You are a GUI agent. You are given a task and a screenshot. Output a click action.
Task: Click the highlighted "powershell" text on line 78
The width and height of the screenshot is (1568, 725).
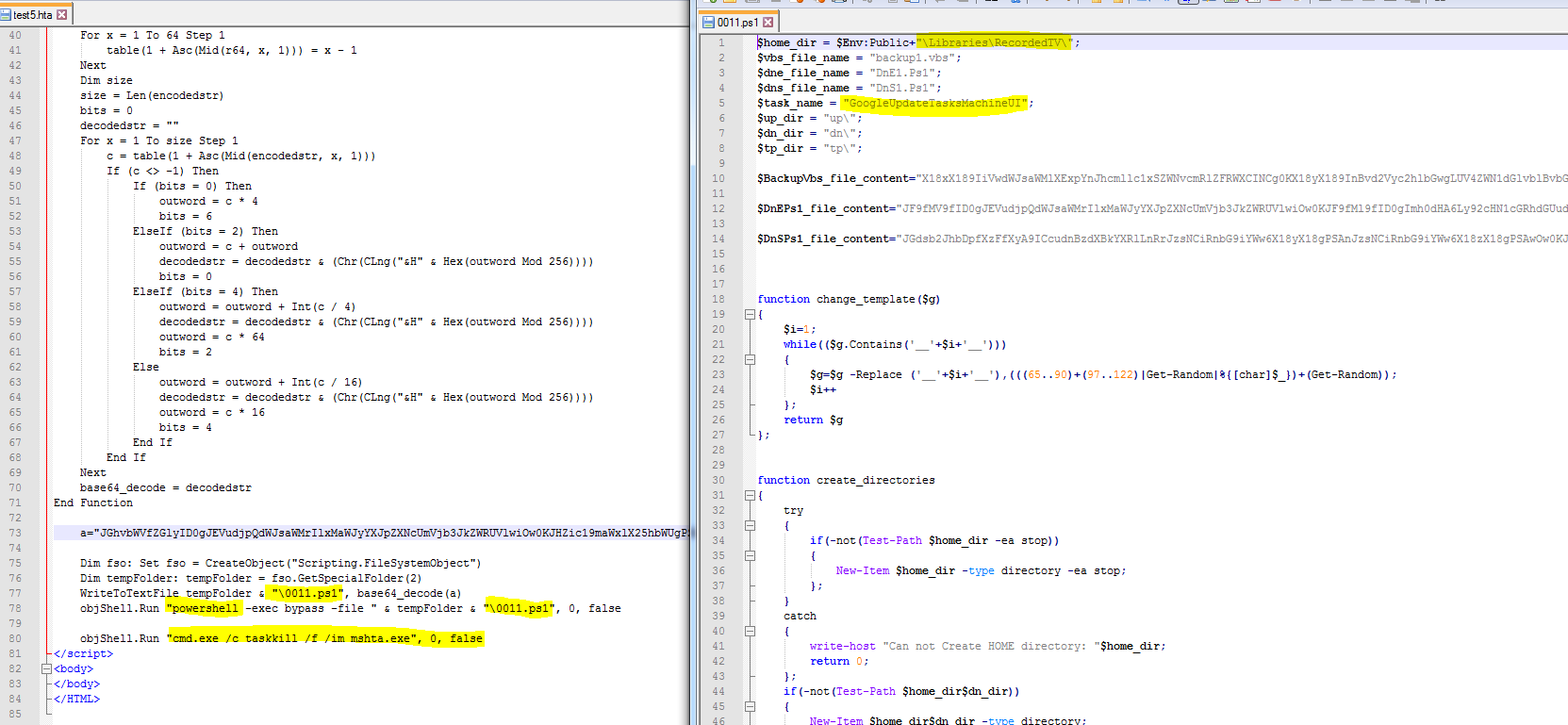205,608
